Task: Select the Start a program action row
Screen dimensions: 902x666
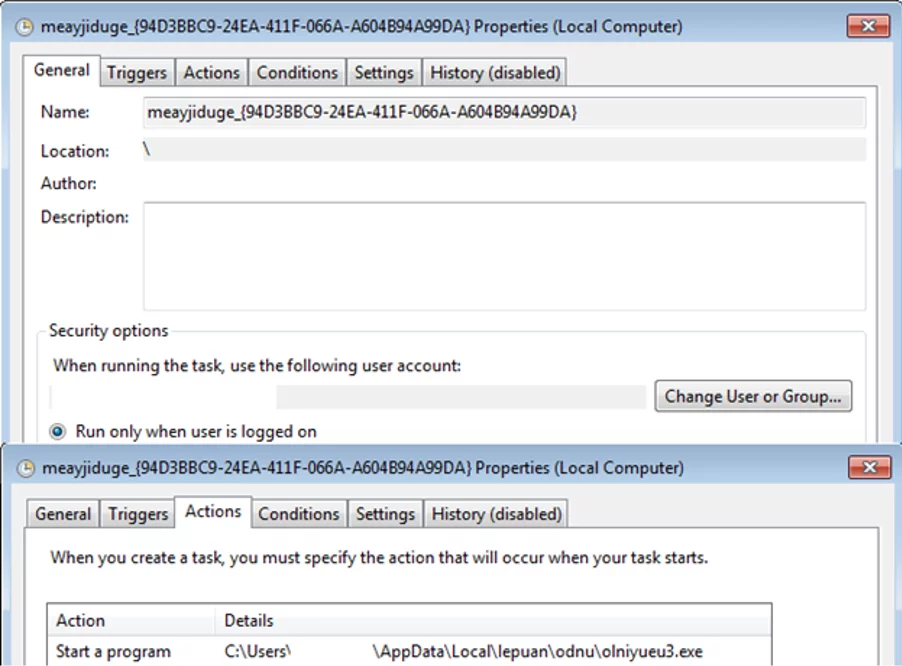Action: [x=409, y=651]
